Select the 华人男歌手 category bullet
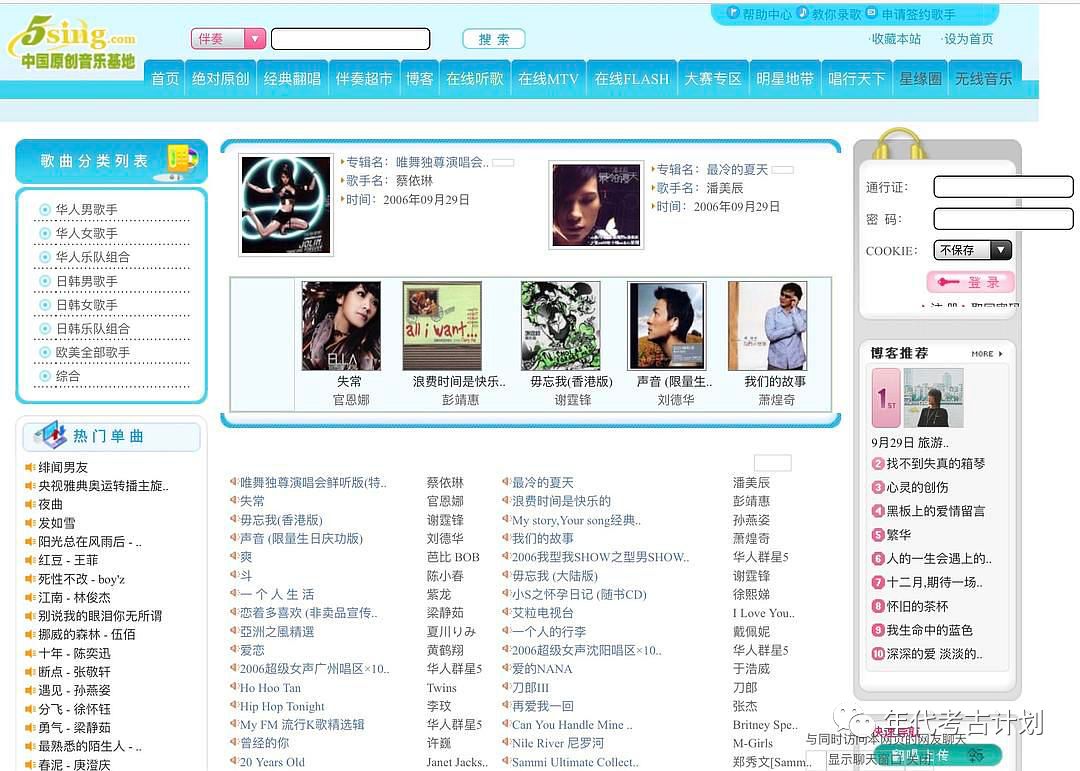 [x=45, y=209]
